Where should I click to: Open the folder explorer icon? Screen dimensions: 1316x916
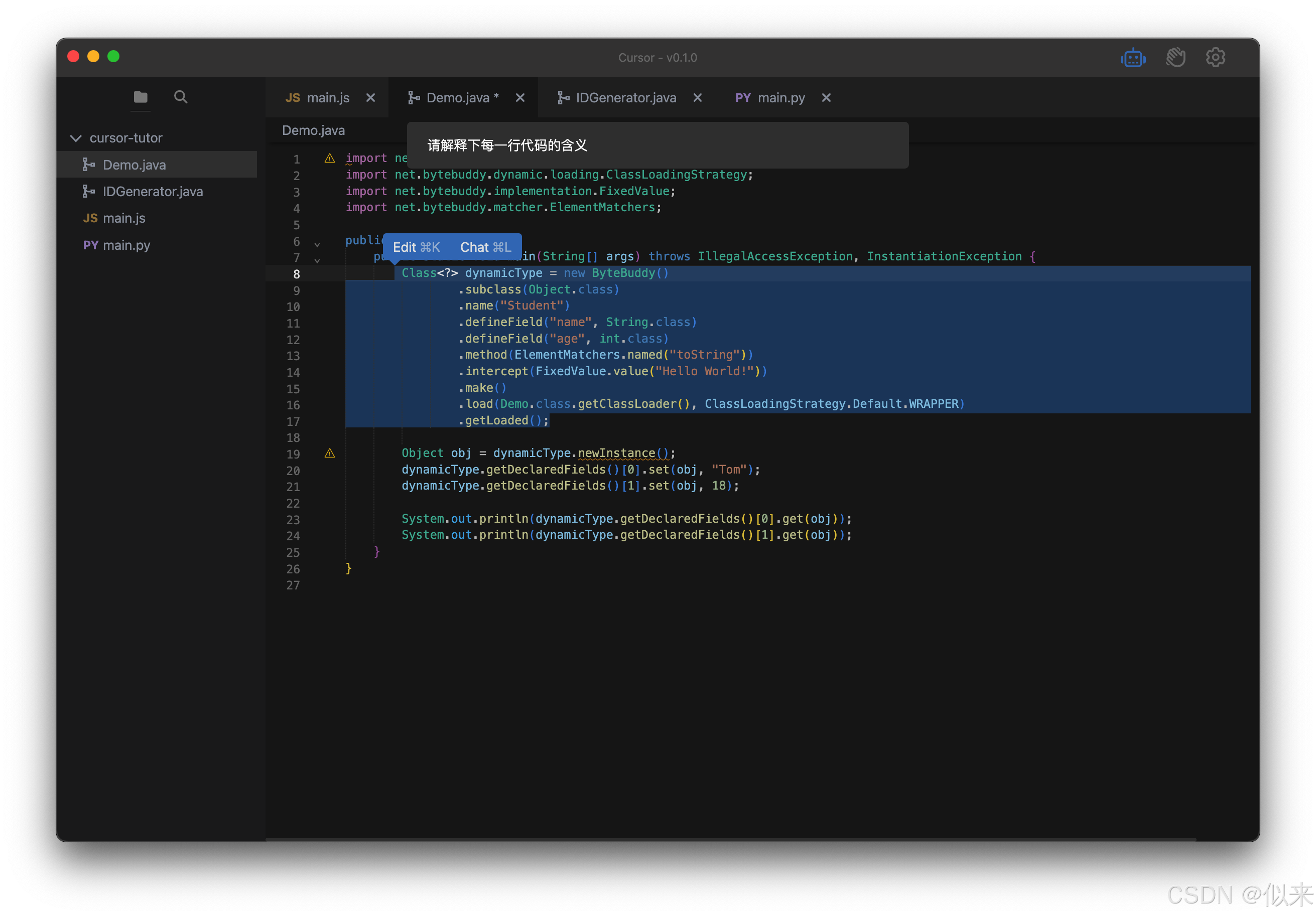click(x=141, y=97)
